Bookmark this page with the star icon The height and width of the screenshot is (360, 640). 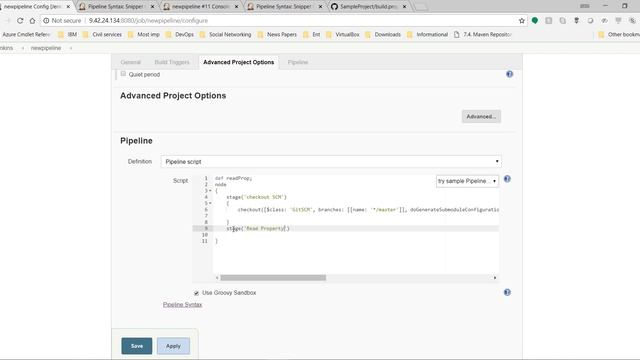coord(522,20)
